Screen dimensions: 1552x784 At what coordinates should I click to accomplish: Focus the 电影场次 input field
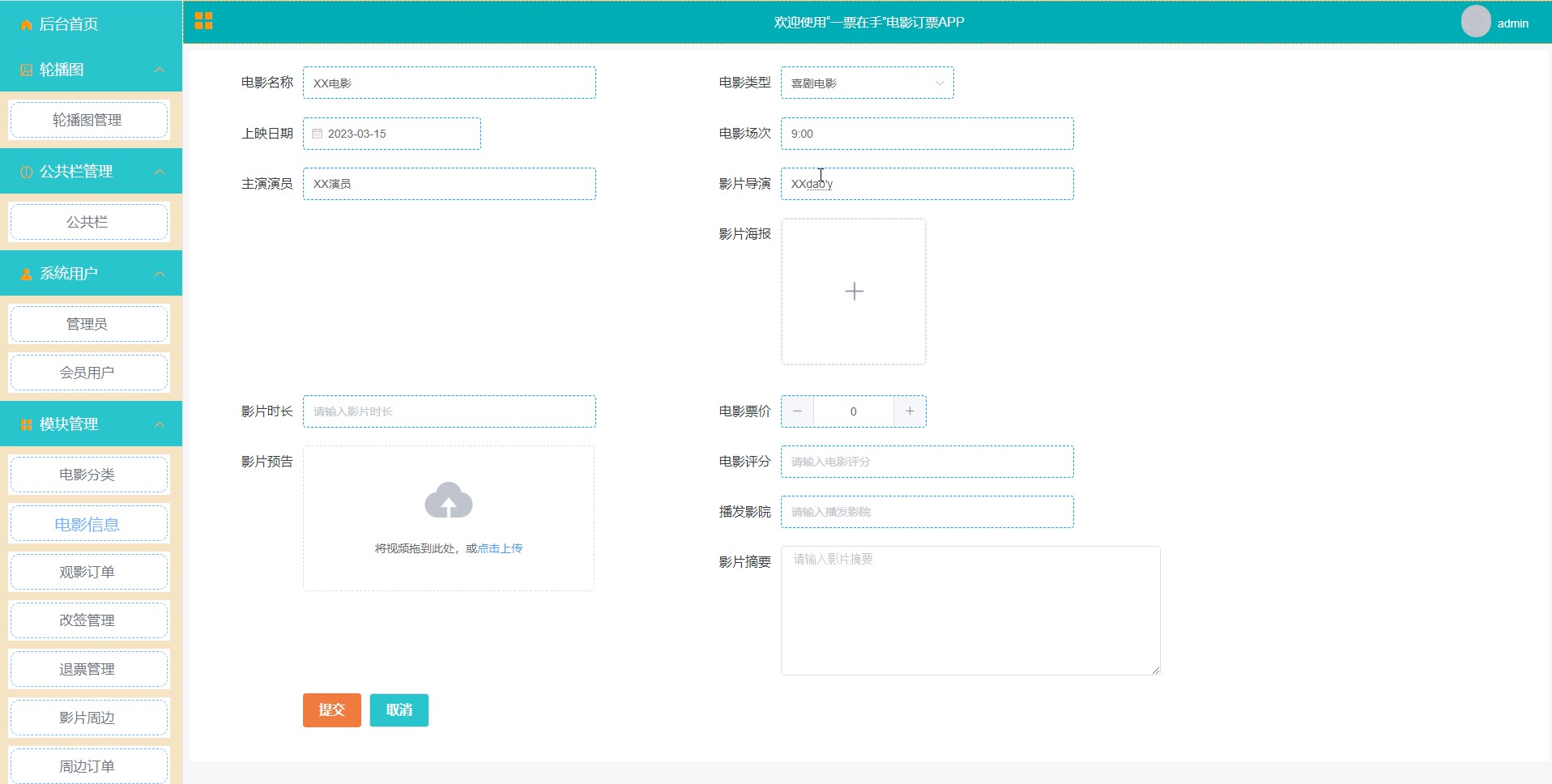pos(927,134)
